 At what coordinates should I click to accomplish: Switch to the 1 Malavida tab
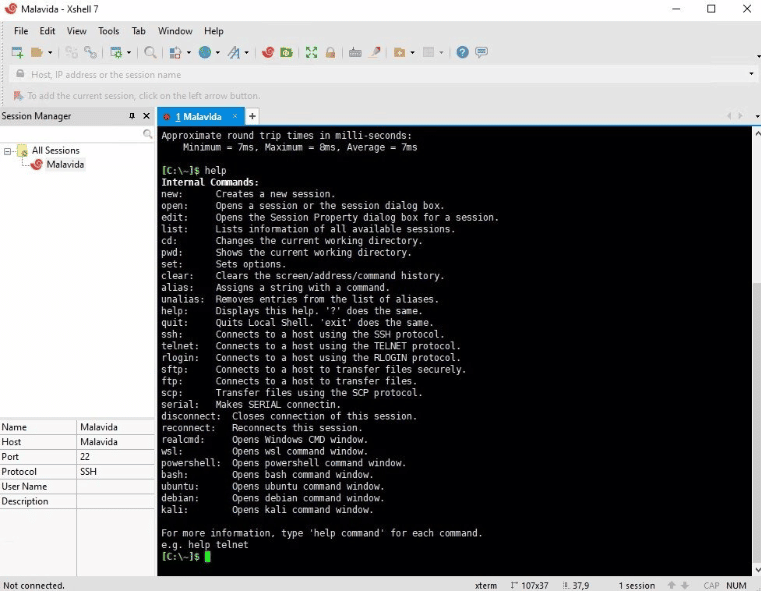[198, 117]
